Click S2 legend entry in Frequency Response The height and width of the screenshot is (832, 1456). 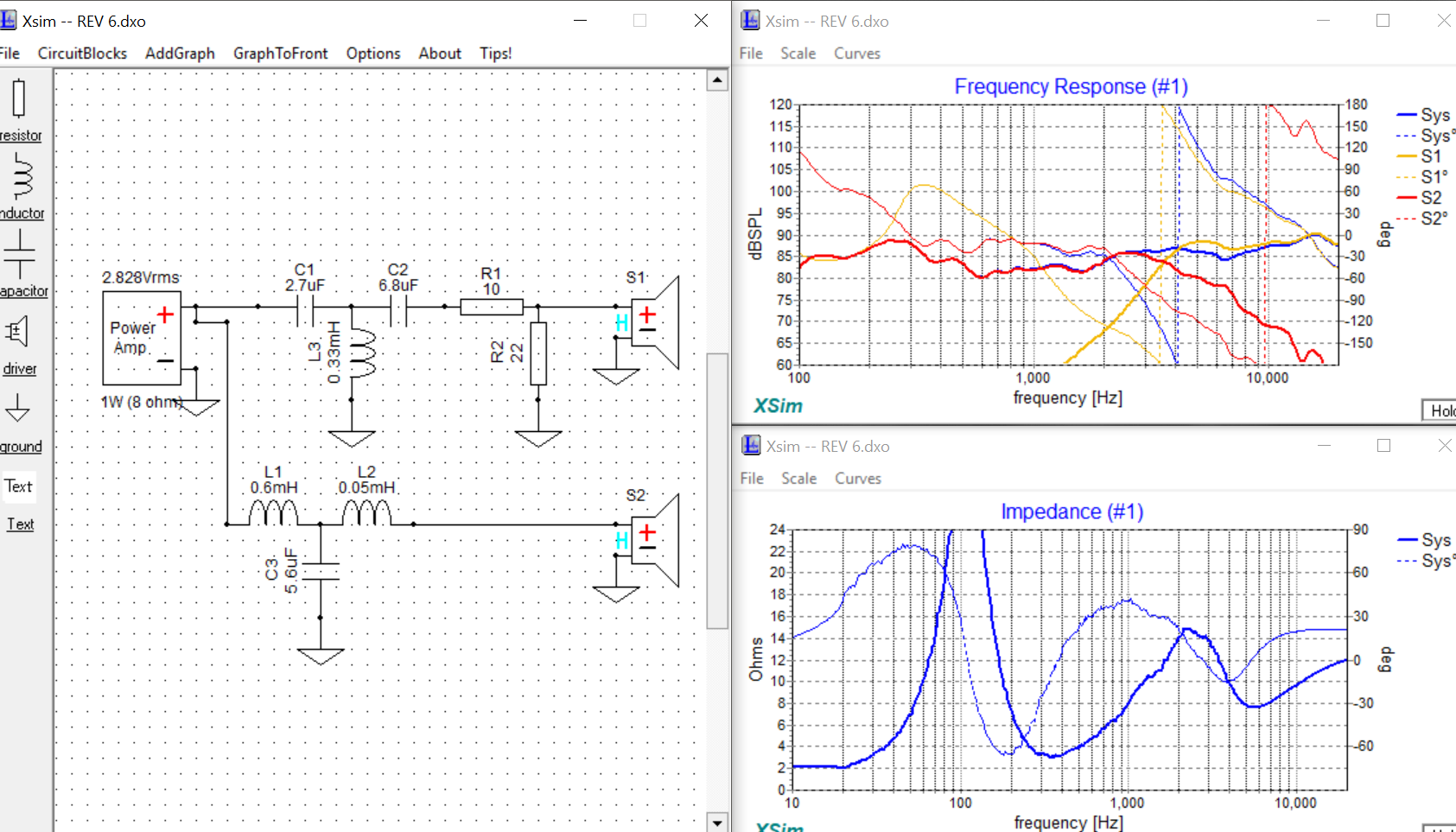(x=1420, y=198)
